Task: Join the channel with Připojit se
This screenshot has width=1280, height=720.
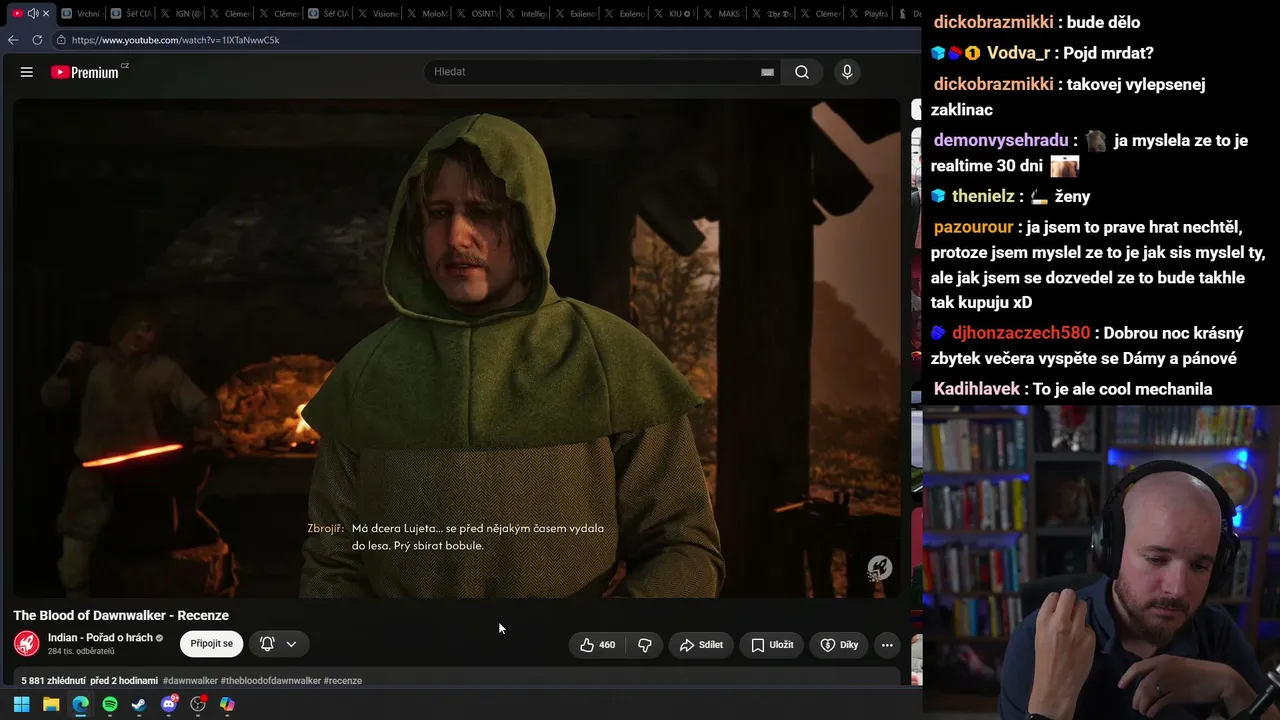Action: [x=212, y=644]
